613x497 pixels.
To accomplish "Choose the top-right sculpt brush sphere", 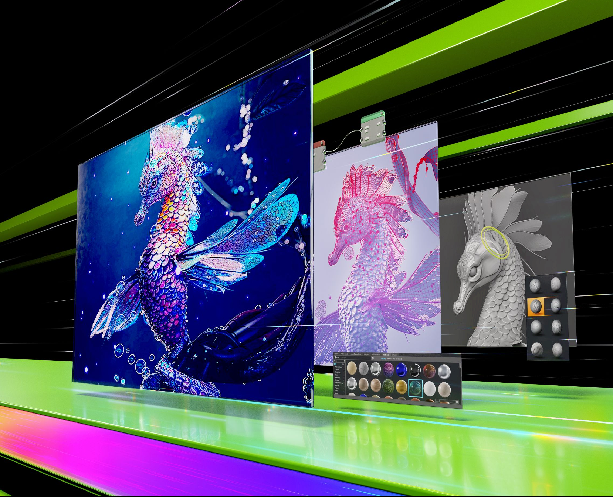I will coord(556,284).
